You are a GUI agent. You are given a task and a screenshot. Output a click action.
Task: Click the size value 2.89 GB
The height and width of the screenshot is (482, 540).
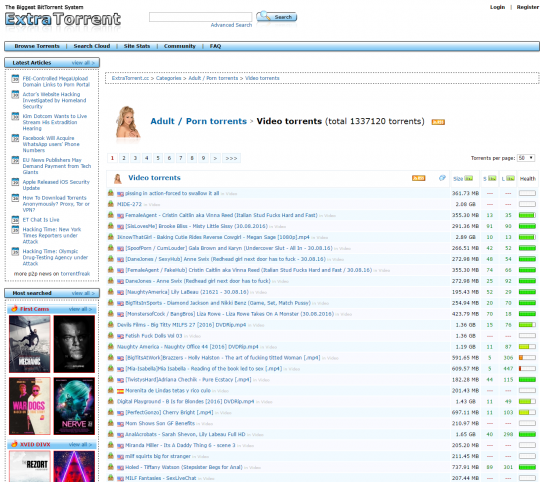tap(465, 237)
